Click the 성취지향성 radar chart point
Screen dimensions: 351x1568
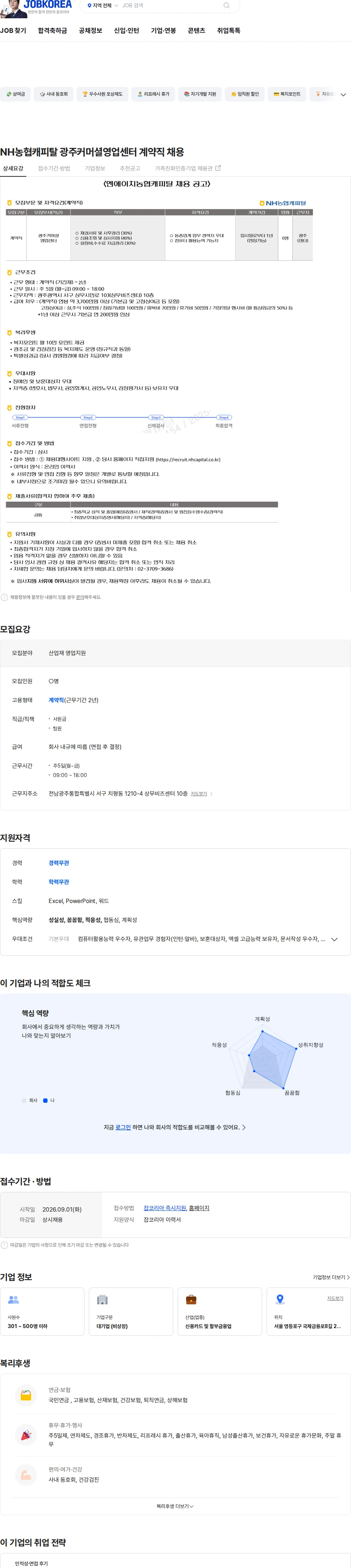[296, 1048]
